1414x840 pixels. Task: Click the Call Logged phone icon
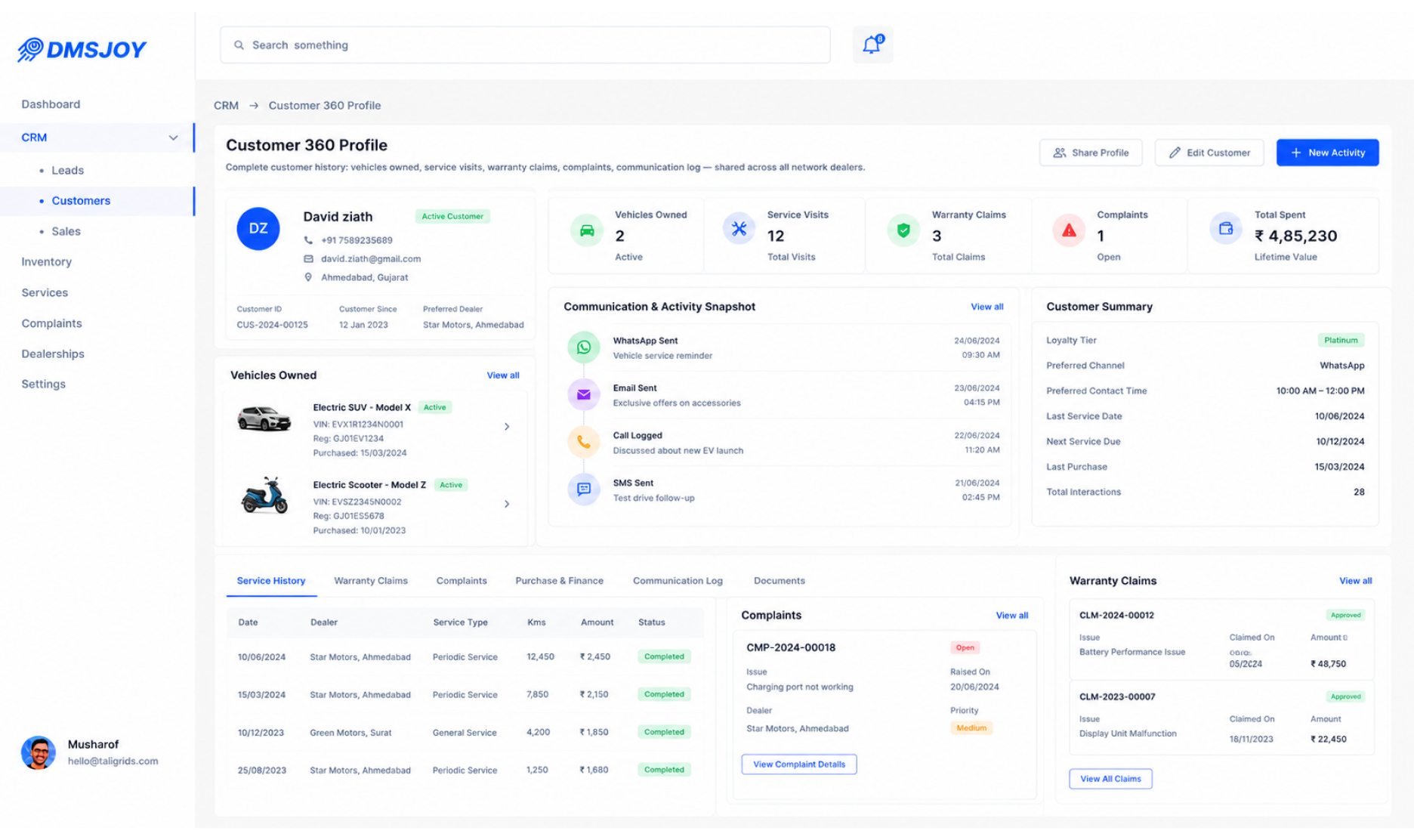click(x=584, y=442)
